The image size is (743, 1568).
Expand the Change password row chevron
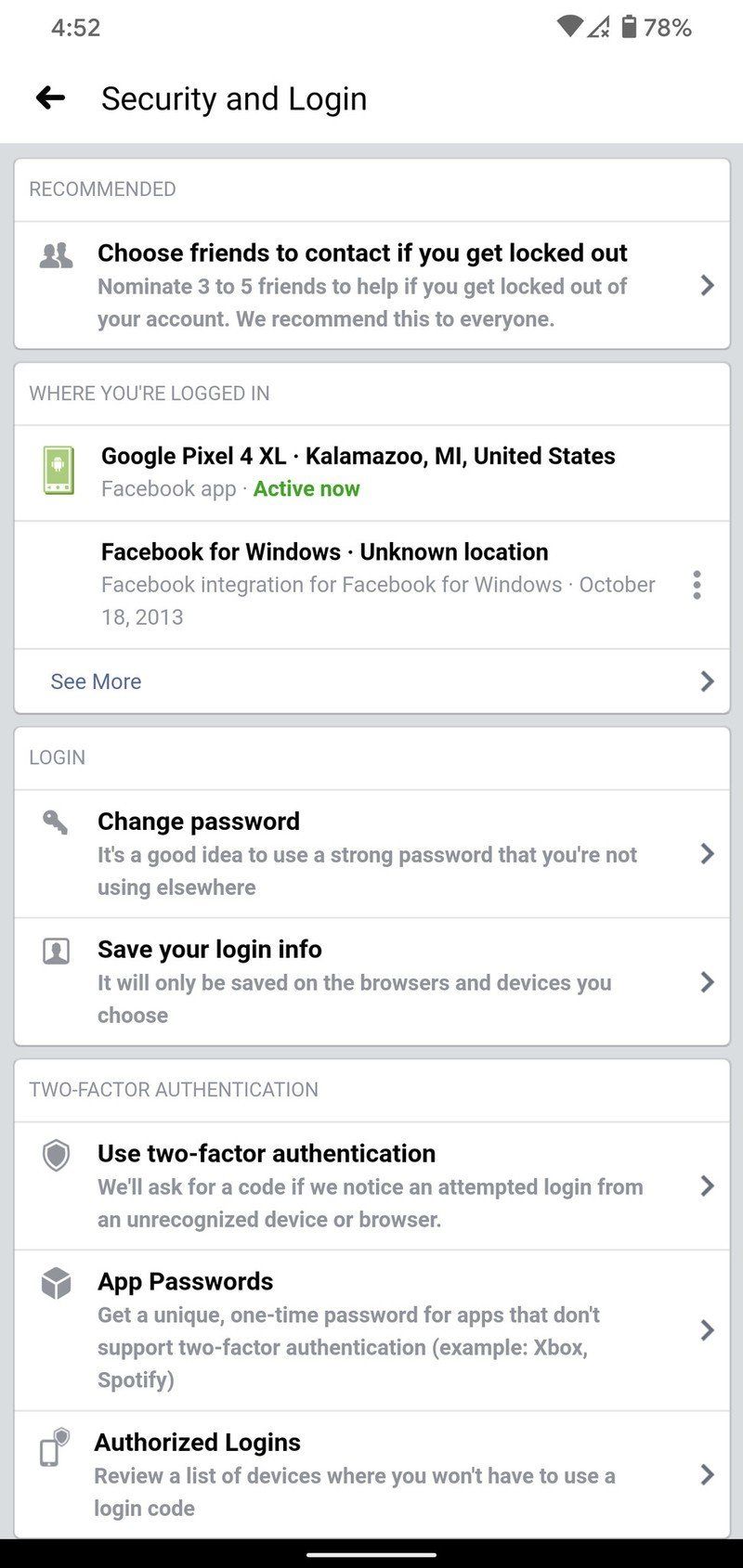pyautogui.click(x=708, y=853)
